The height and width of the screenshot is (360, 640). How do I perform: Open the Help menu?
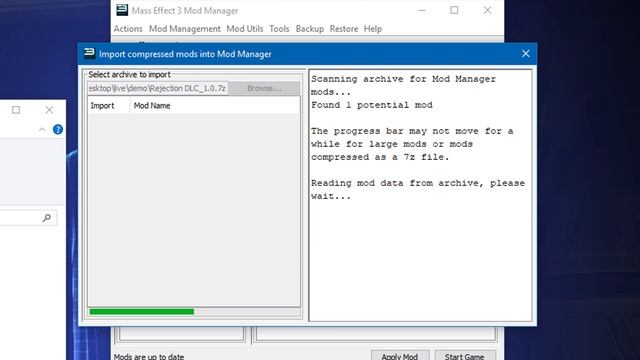[x=373, y=29]
